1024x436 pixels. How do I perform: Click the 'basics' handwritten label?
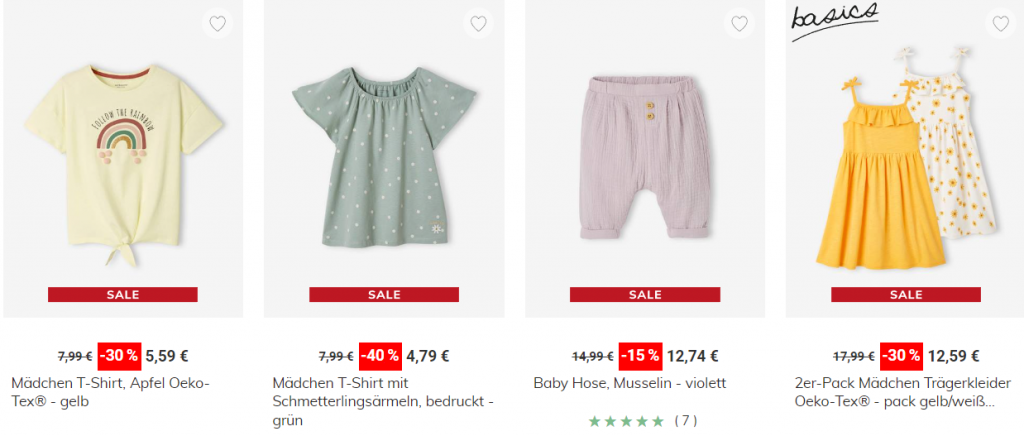[x=833, y=16]
